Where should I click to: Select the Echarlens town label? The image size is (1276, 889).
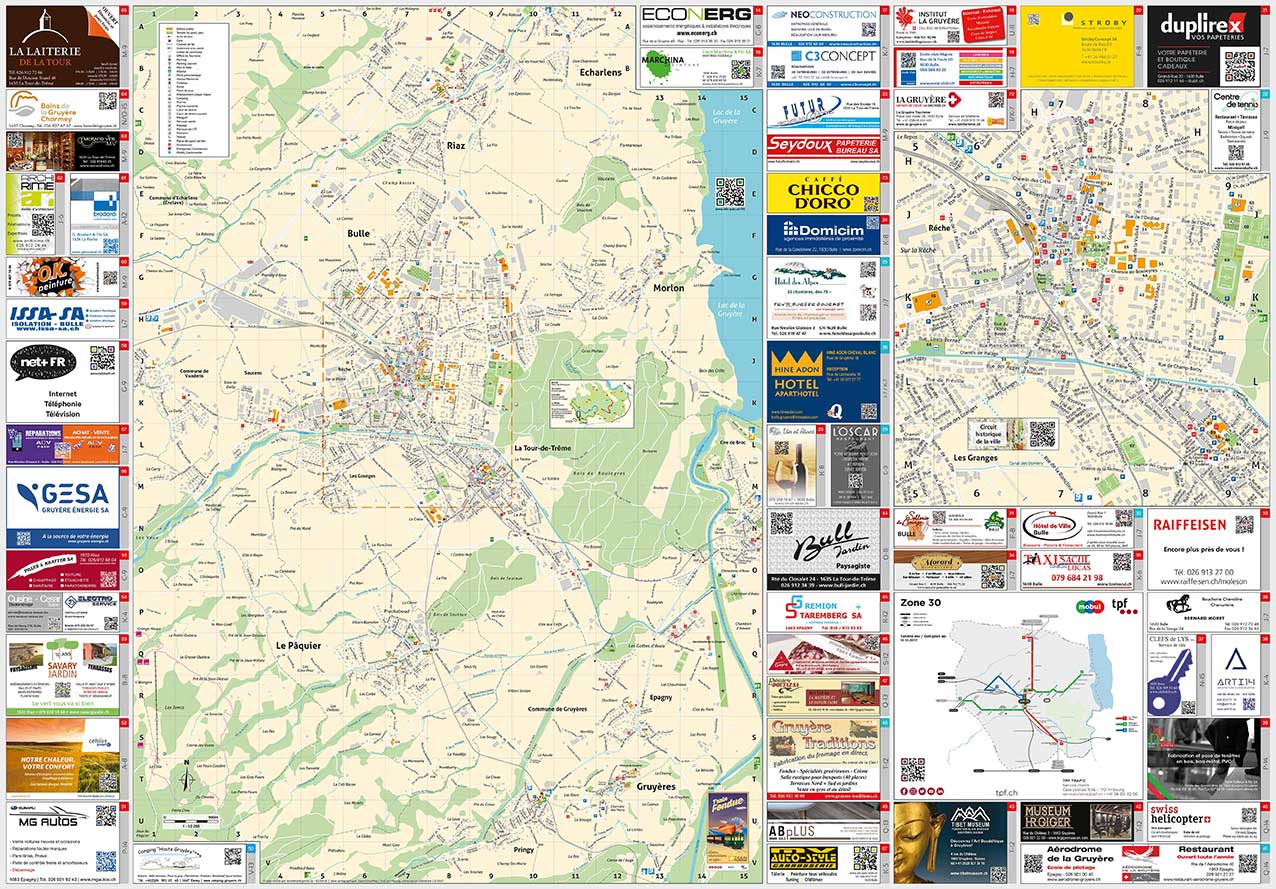tap(600, 72)
